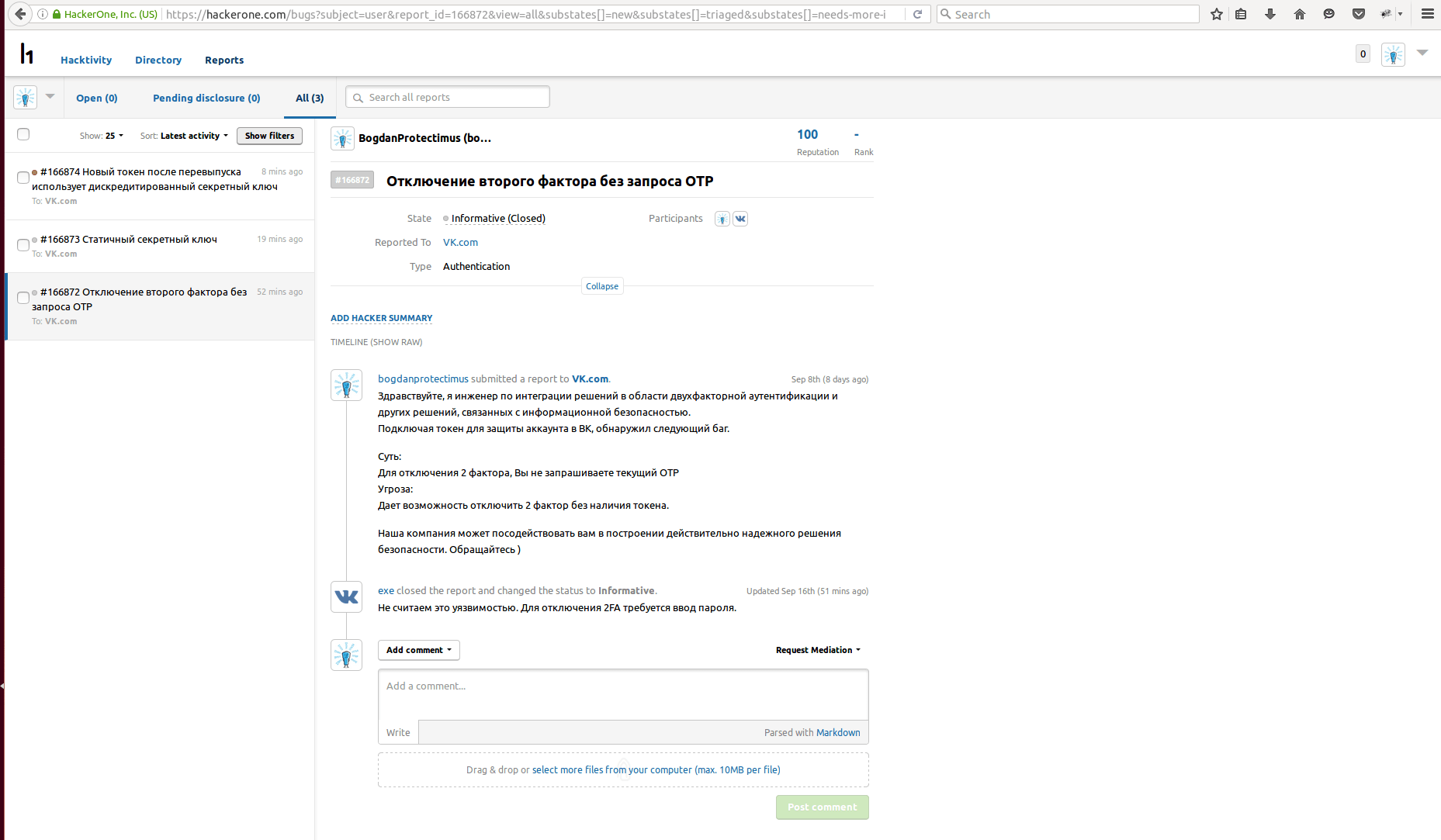Reload the page with the refresh icon

(917, 14)
